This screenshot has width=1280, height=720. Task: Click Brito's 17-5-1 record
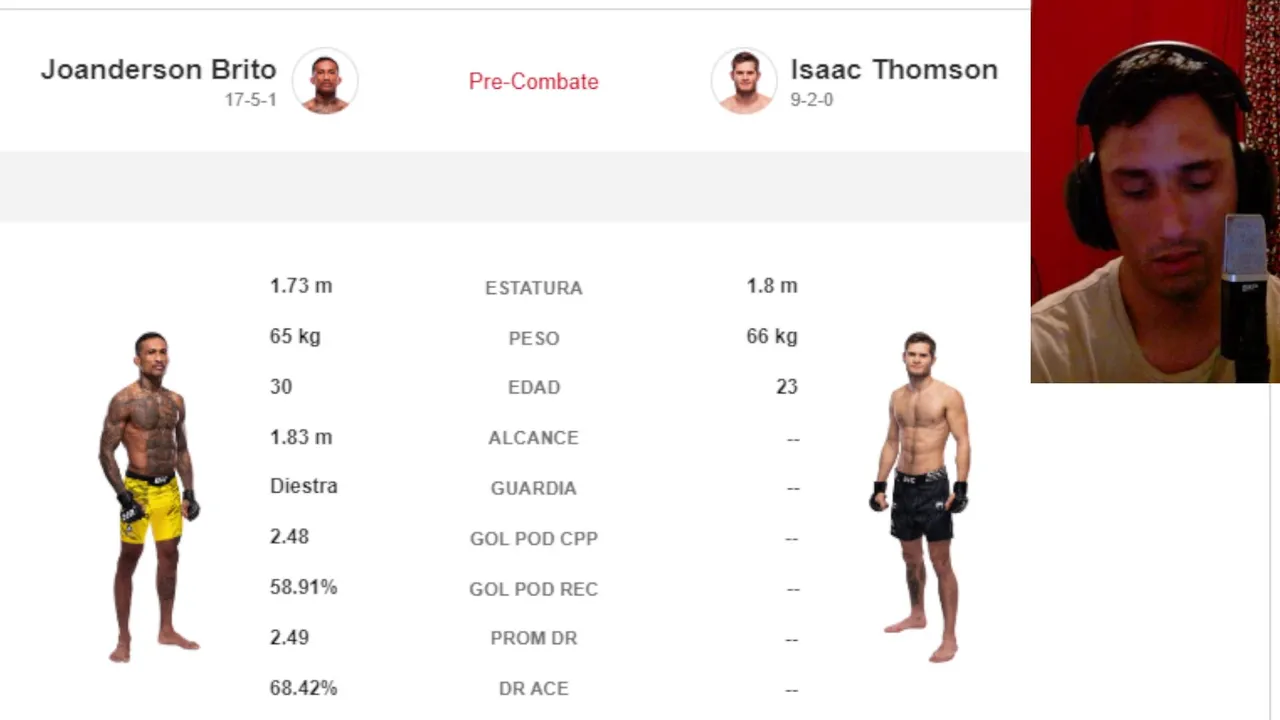click(250, 100)
